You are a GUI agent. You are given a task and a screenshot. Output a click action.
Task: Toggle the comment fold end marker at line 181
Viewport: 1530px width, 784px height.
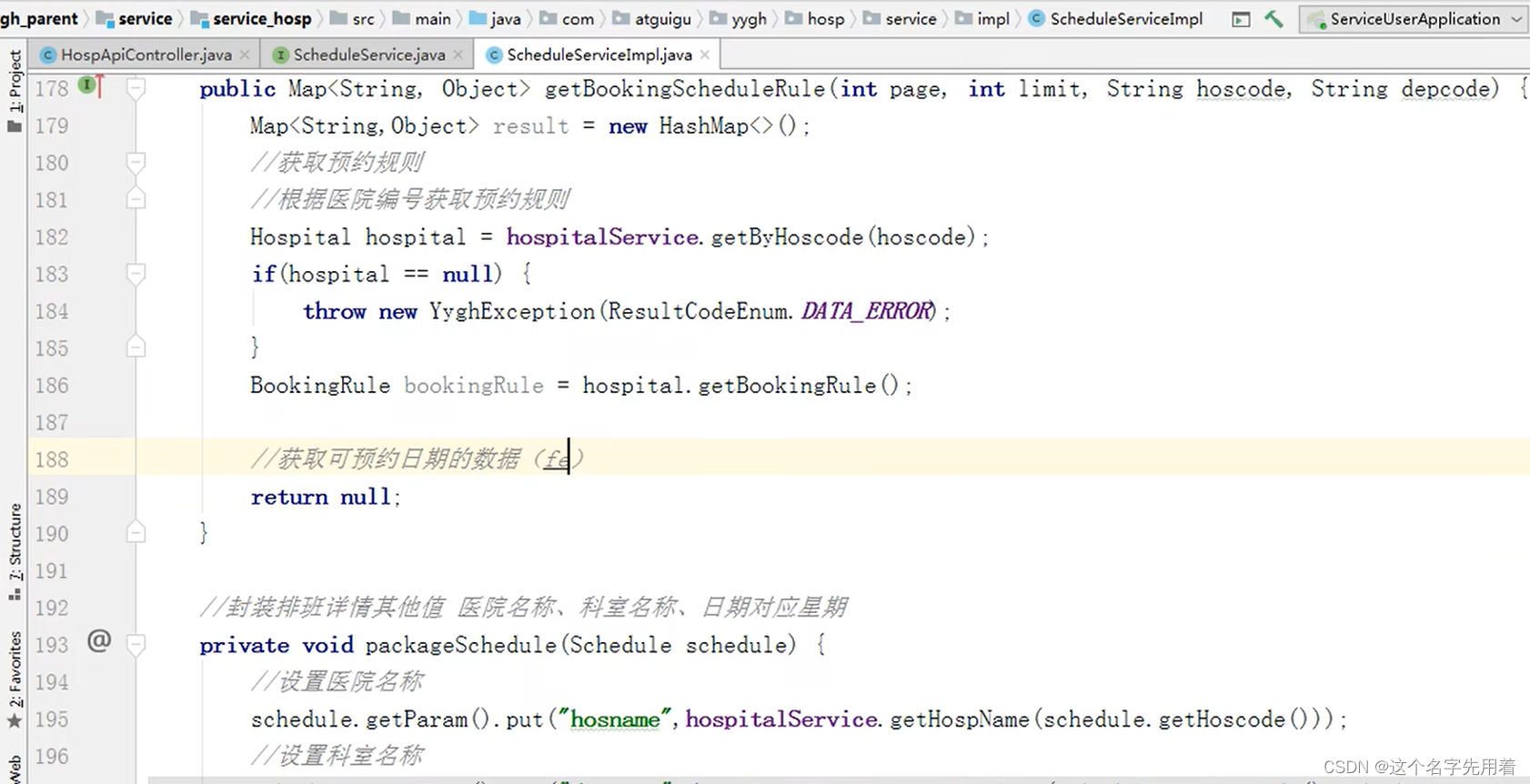136,198
